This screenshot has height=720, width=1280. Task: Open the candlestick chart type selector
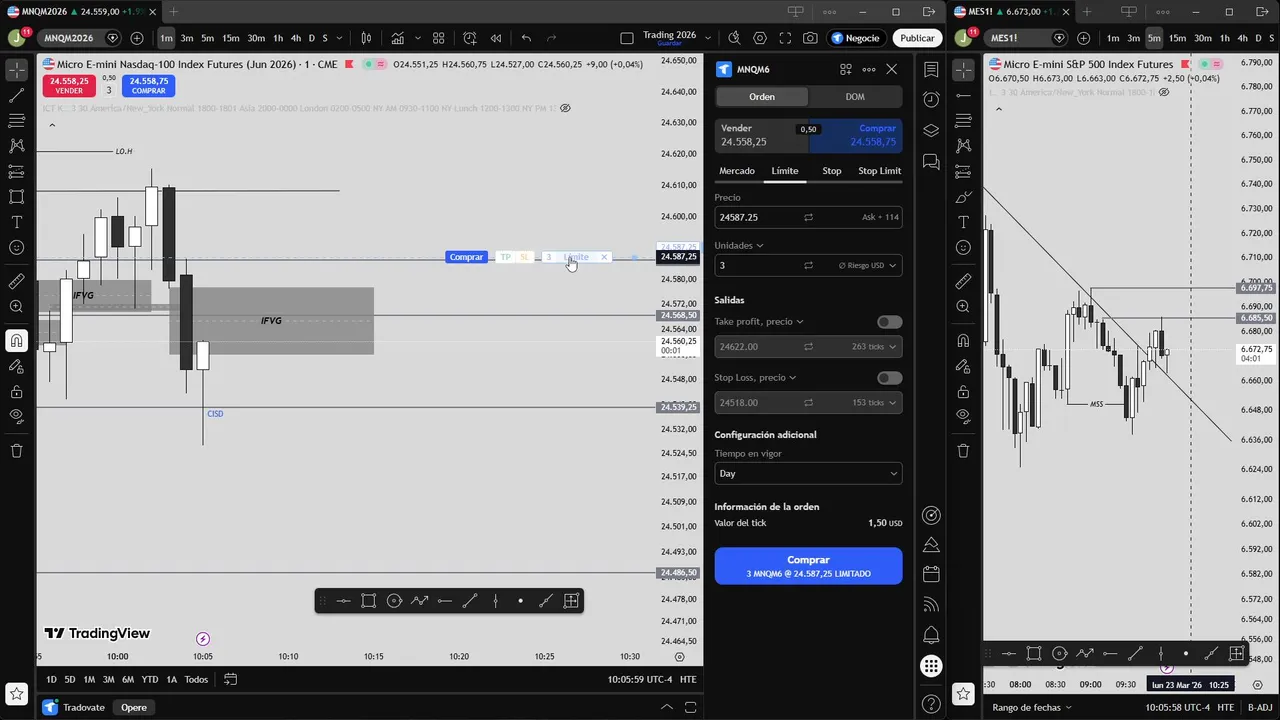pos(366,38)
